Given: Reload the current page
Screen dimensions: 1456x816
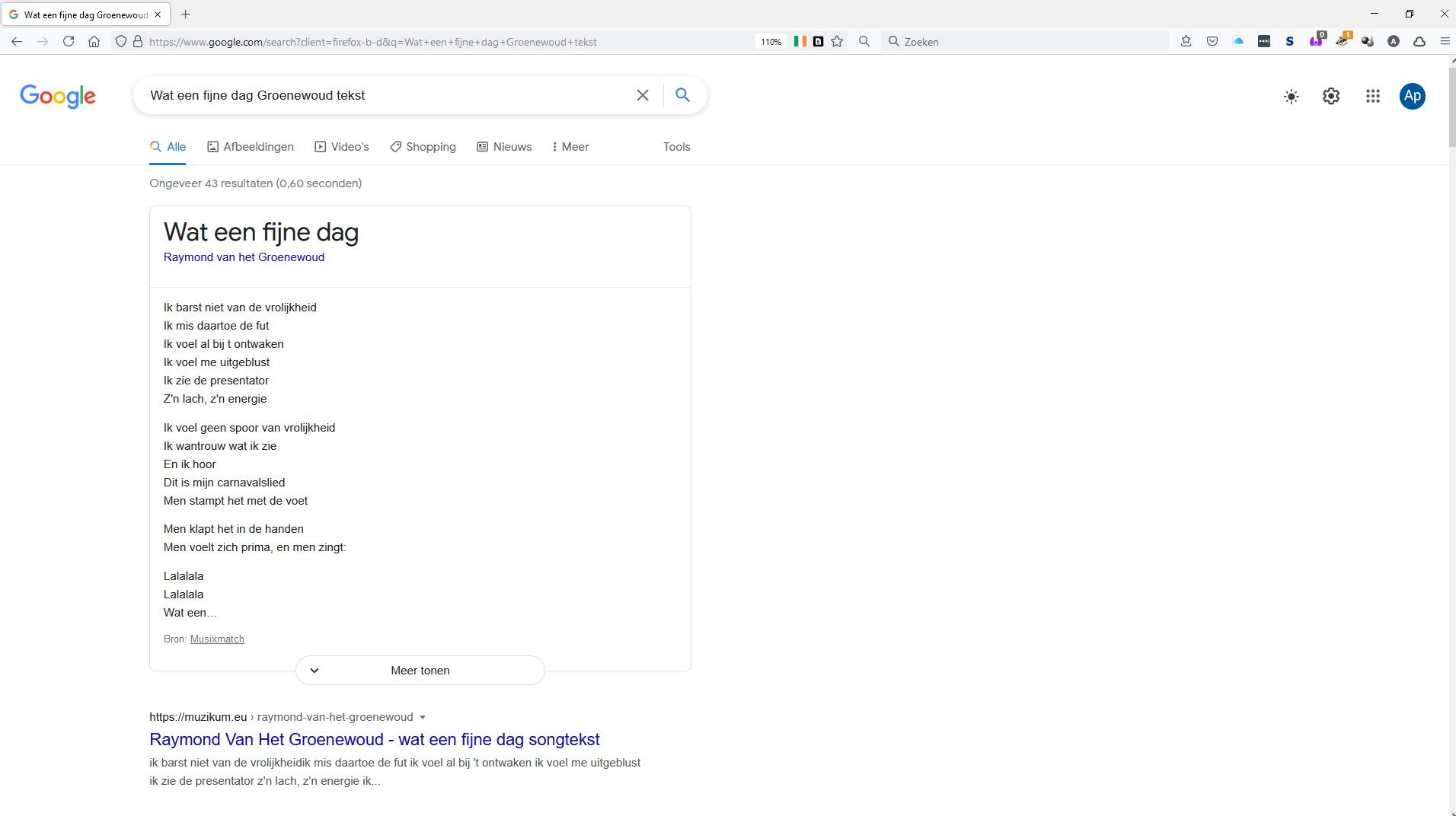Looking at the screenshot, I should (69, 42).
